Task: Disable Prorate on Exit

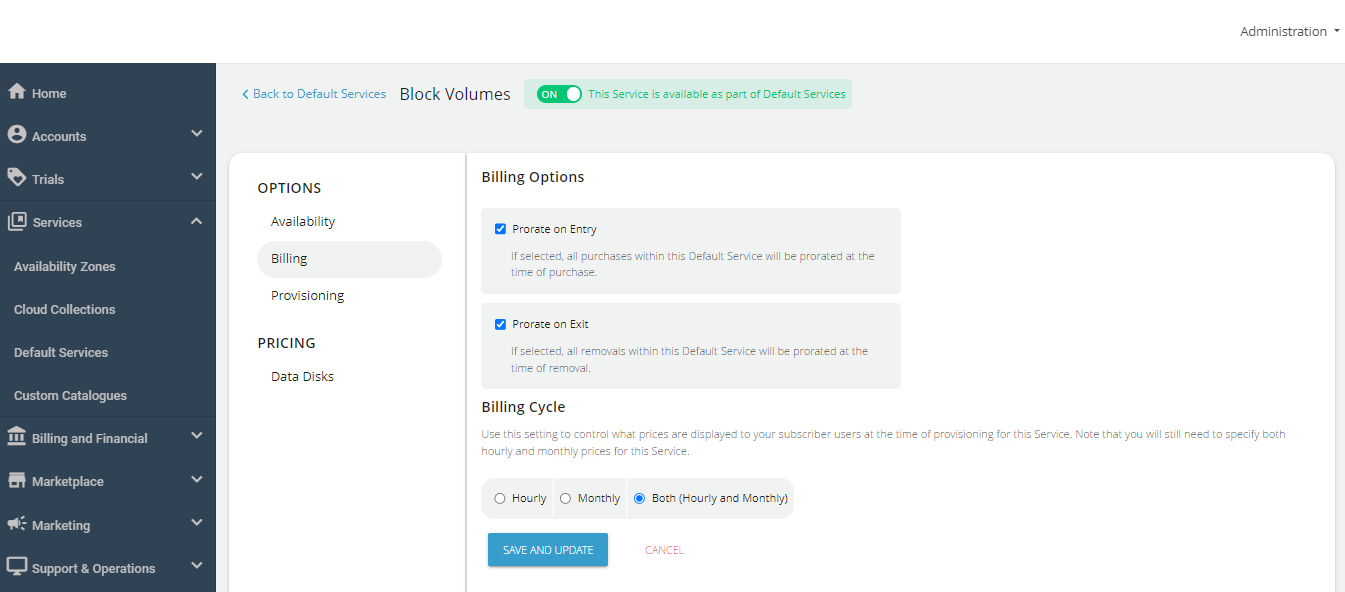Action: click(500, 323)
